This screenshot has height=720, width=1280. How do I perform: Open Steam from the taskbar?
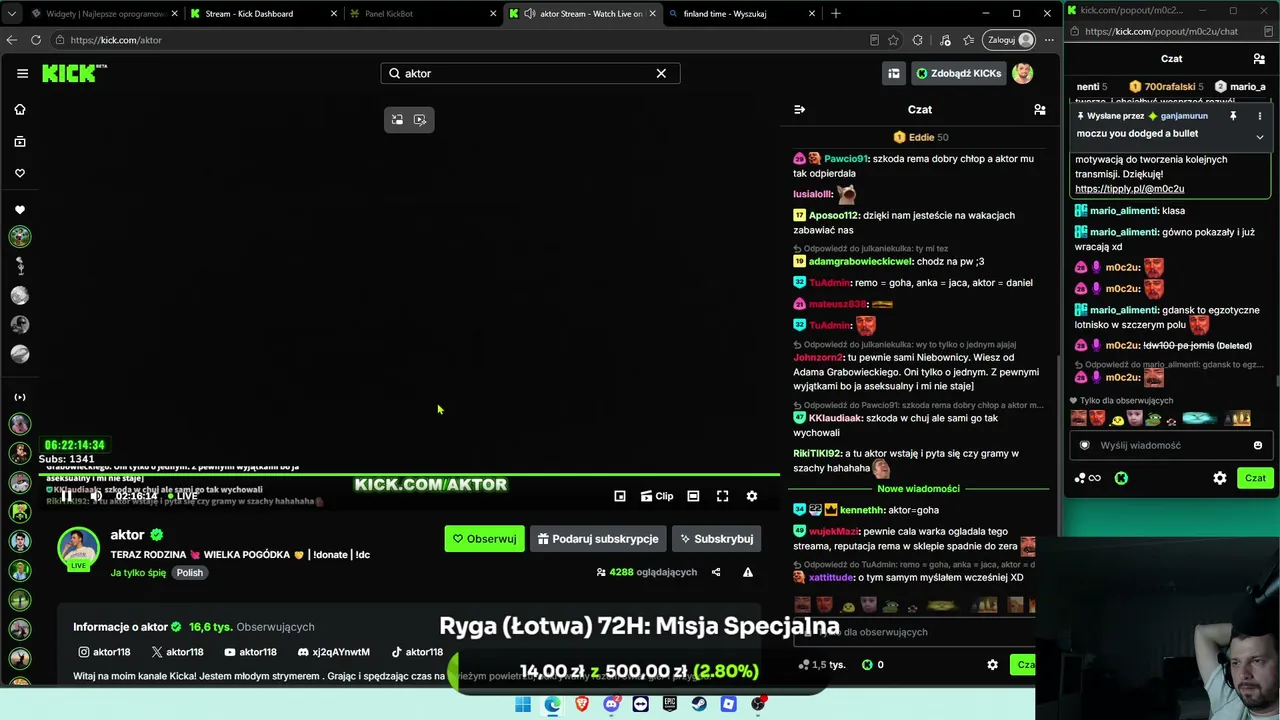click(699, 704)
